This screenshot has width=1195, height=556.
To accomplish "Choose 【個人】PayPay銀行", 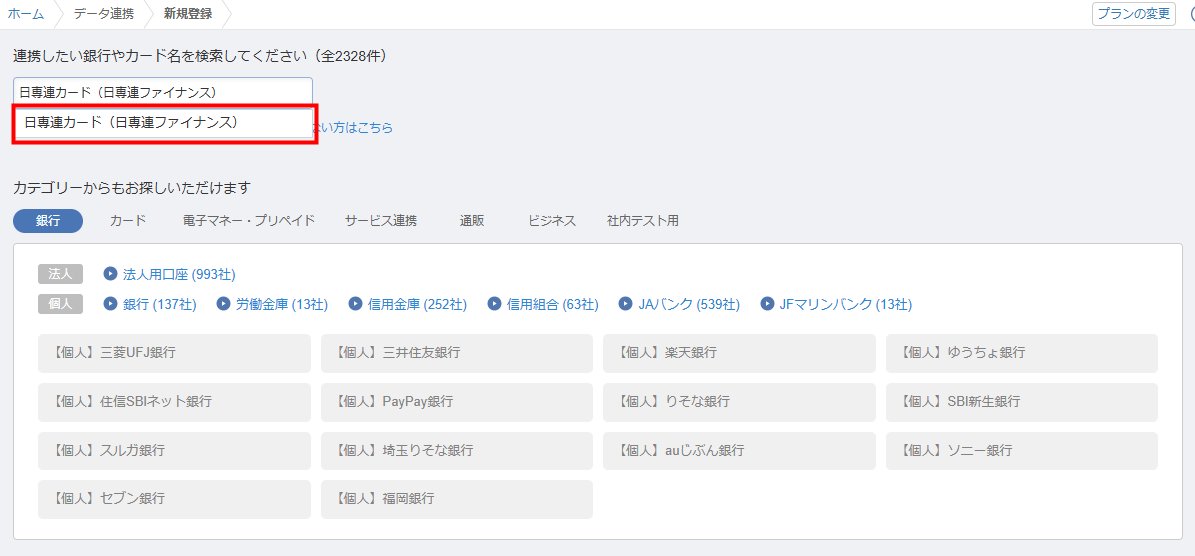I will click(x=457, y=402).
